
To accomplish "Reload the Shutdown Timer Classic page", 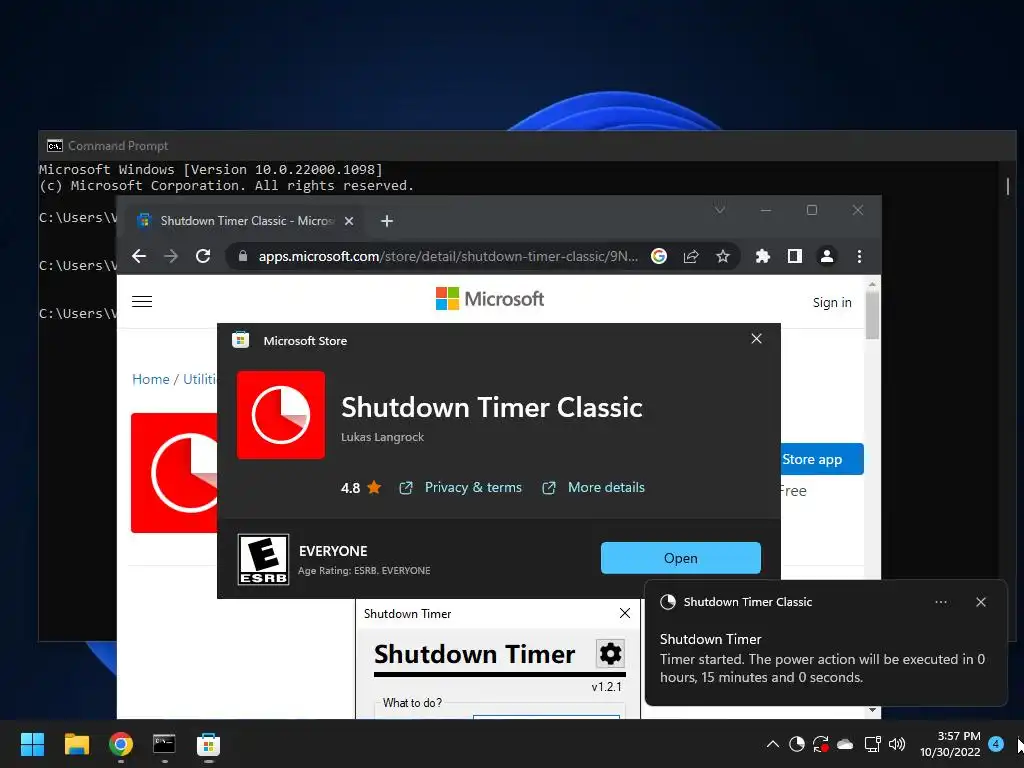I will (203, 256).
